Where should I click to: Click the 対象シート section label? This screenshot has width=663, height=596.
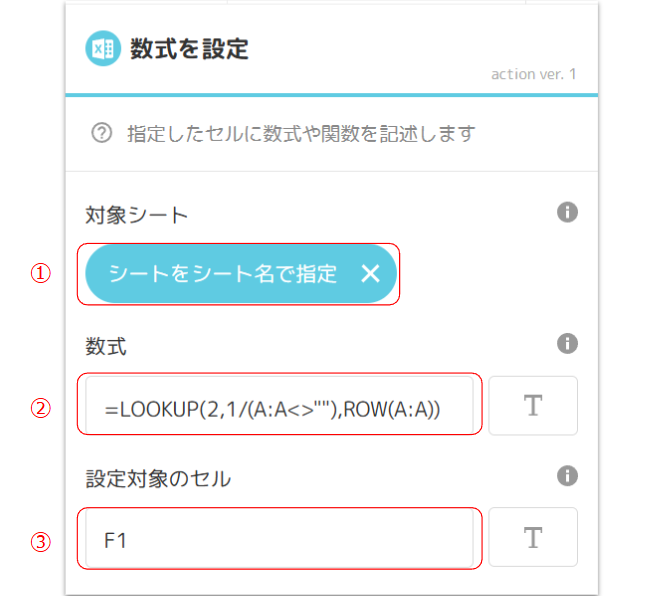coord(137,215)
